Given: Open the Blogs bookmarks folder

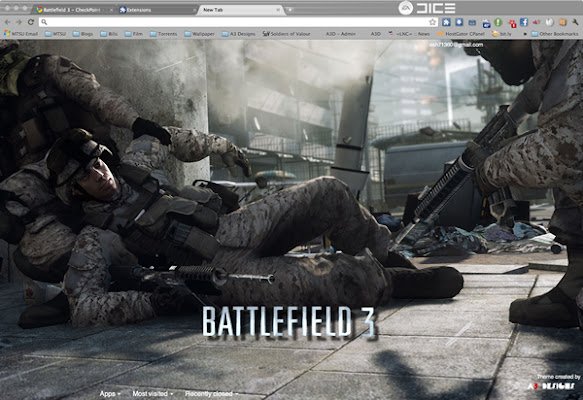Looking at the screenshot, I should tap(83, 34).
